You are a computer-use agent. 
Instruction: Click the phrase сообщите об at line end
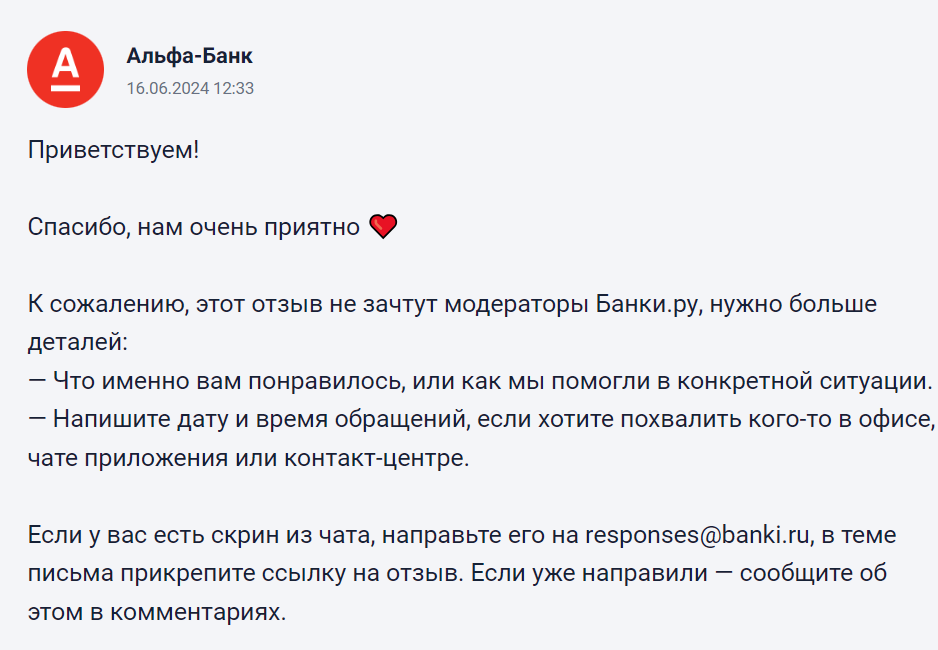click(x=813, y=573)
